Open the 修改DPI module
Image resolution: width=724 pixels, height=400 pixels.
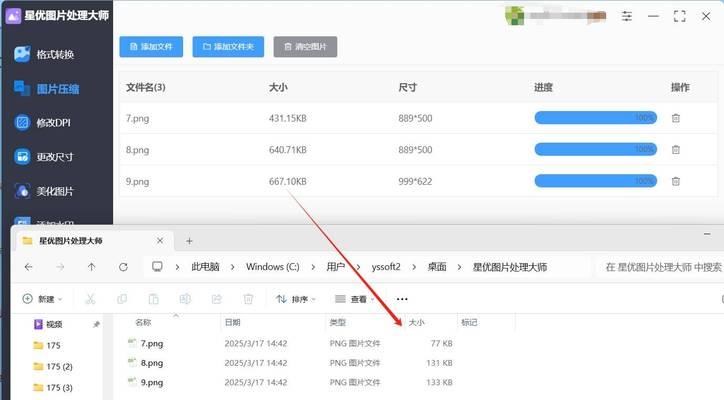42,123
